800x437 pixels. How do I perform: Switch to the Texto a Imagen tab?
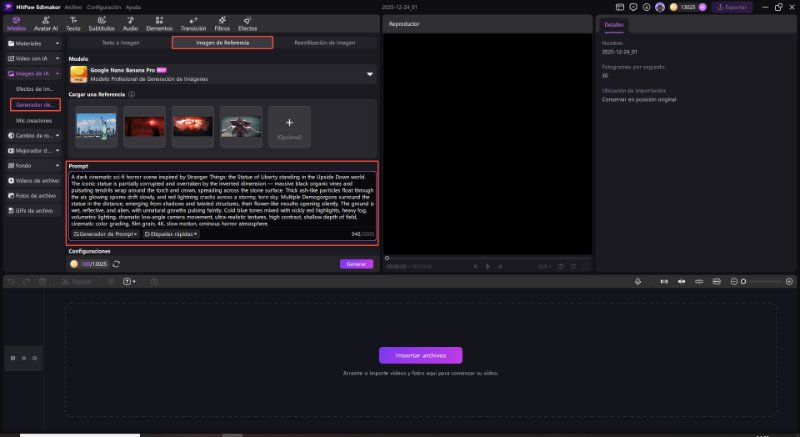(120, 43)
